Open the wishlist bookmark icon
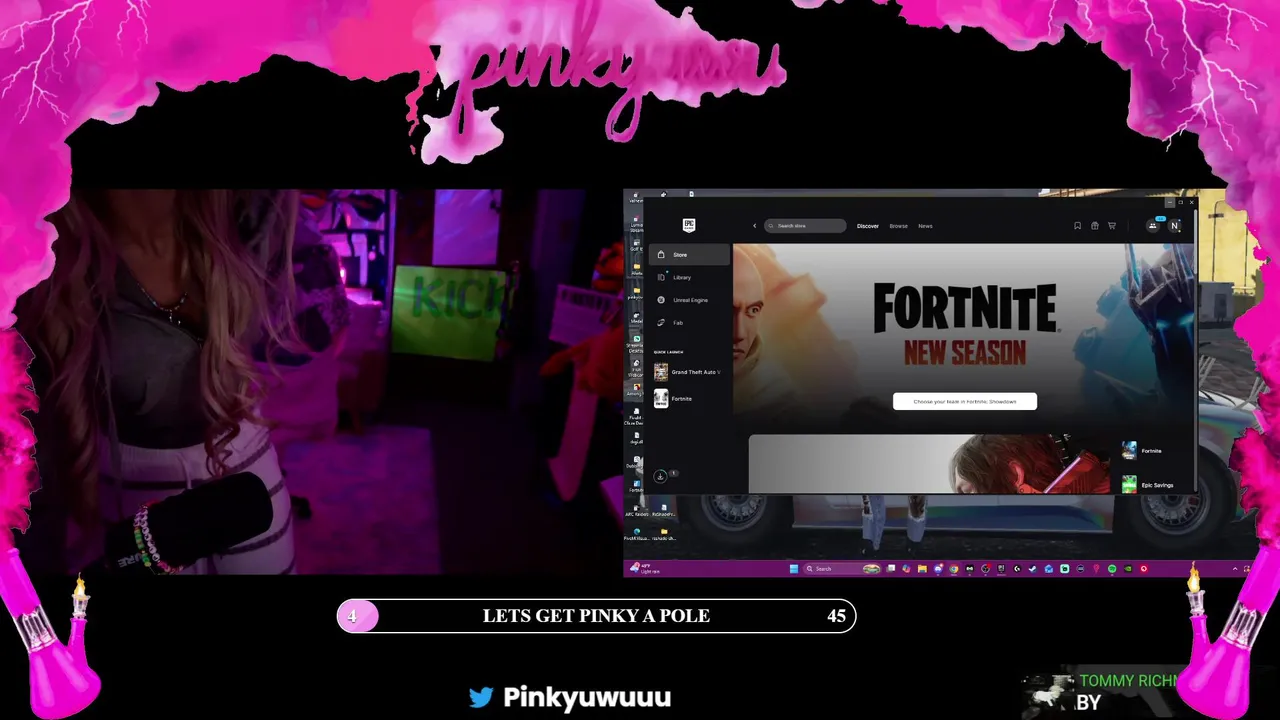The width and height of the screenshot is (1280, 720). tap(1077, 226)
